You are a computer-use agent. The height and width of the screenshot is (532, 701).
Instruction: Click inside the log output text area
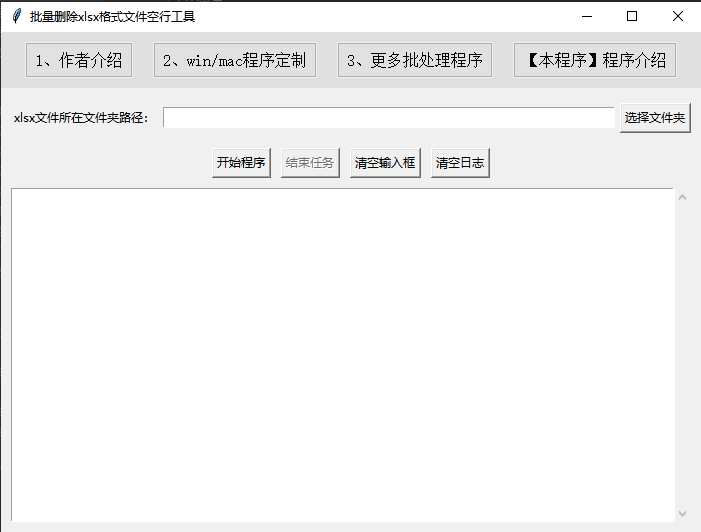tap(342, 355)
